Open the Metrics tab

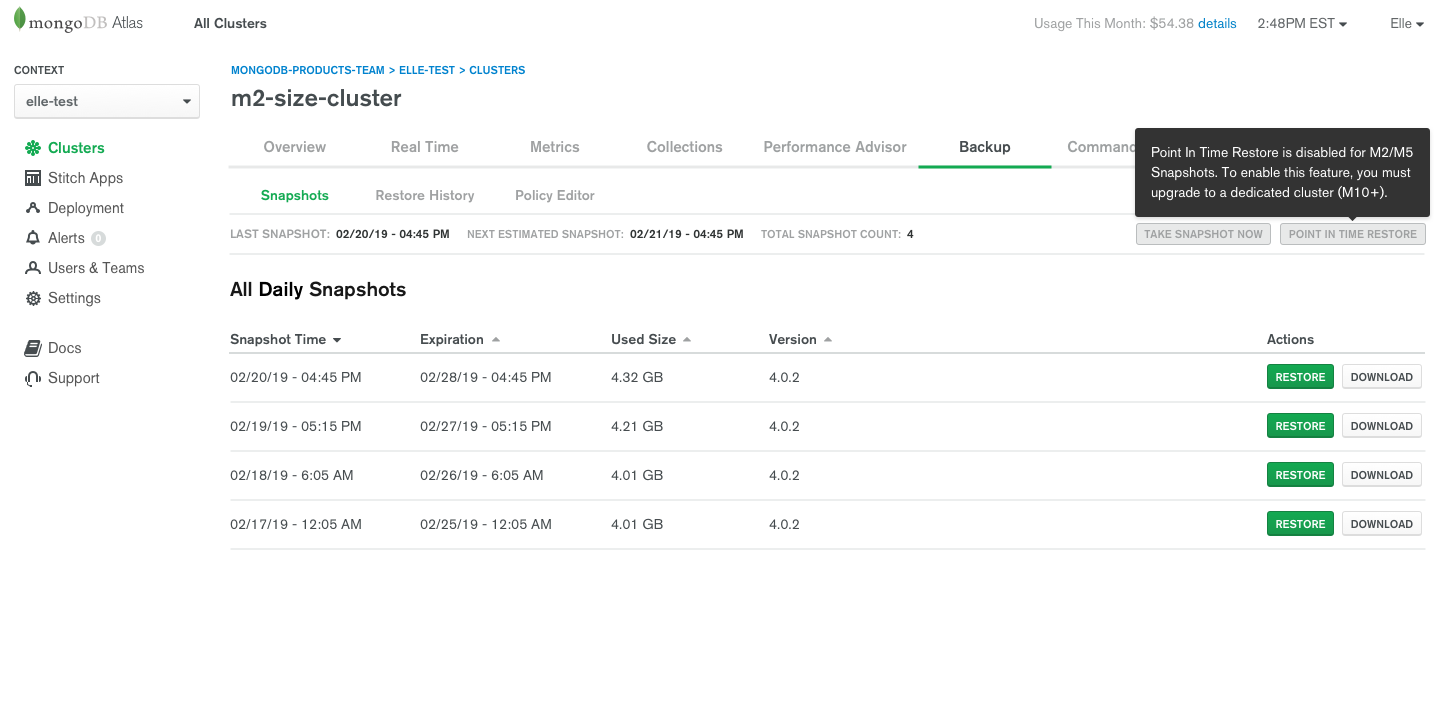(x=555, y=147)
